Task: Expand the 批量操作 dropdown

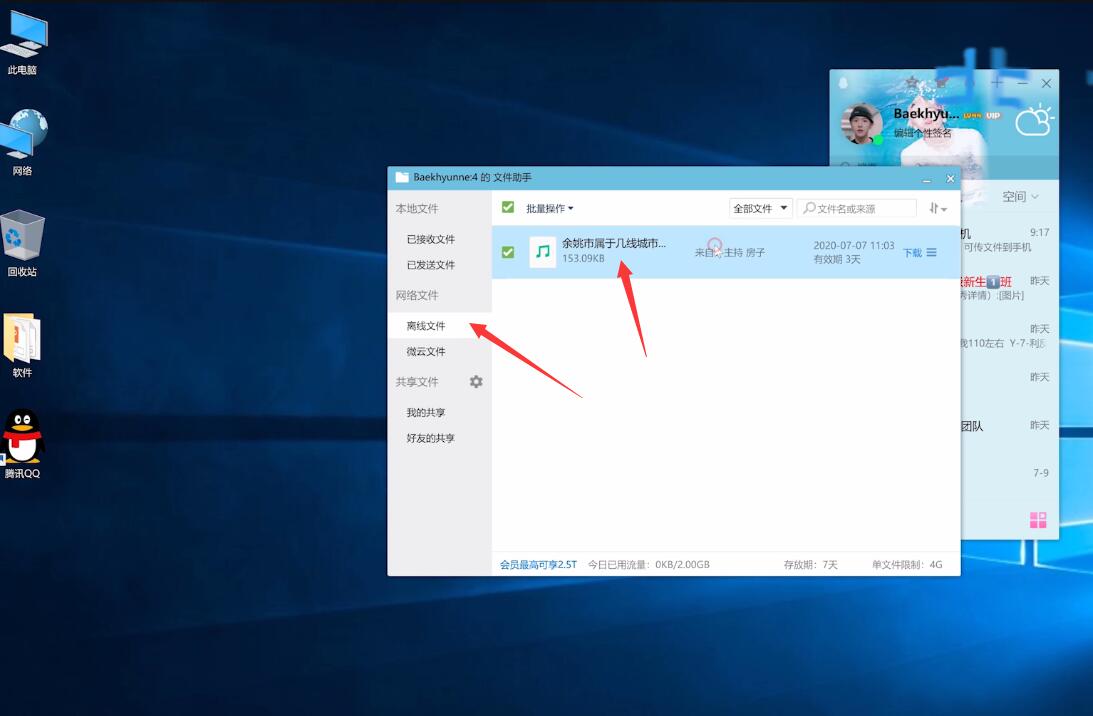Action: click(x=549, y=208)
